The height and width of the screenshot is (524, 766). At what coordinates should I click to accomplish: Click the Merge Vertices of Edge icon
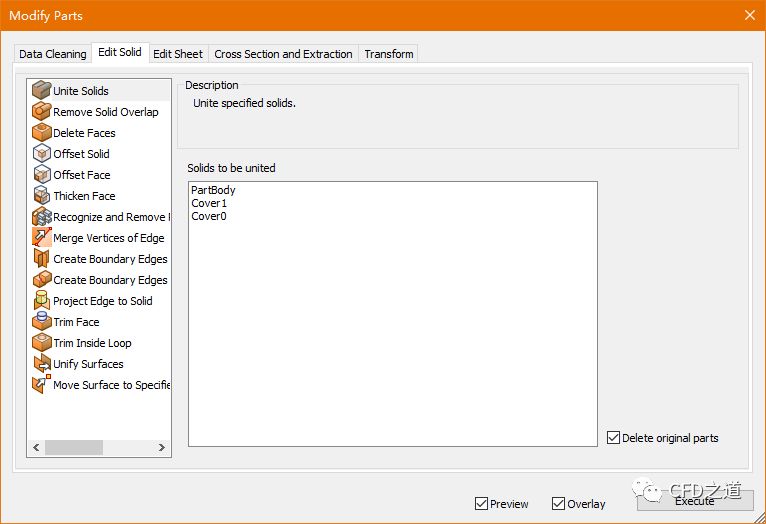[x=42, y=237]
